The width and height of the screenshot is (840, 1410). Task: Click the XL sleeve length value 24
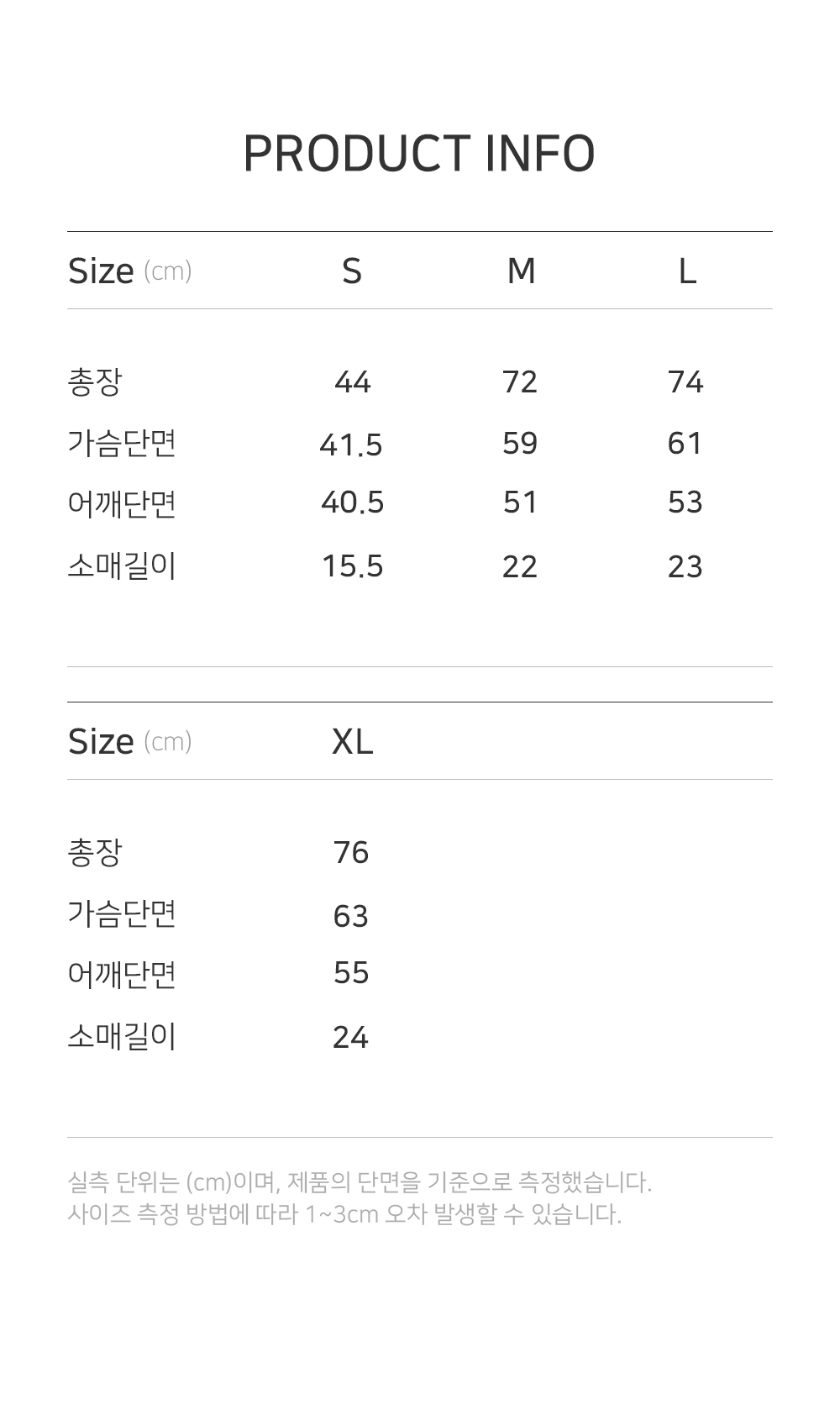coord(351,1038)
